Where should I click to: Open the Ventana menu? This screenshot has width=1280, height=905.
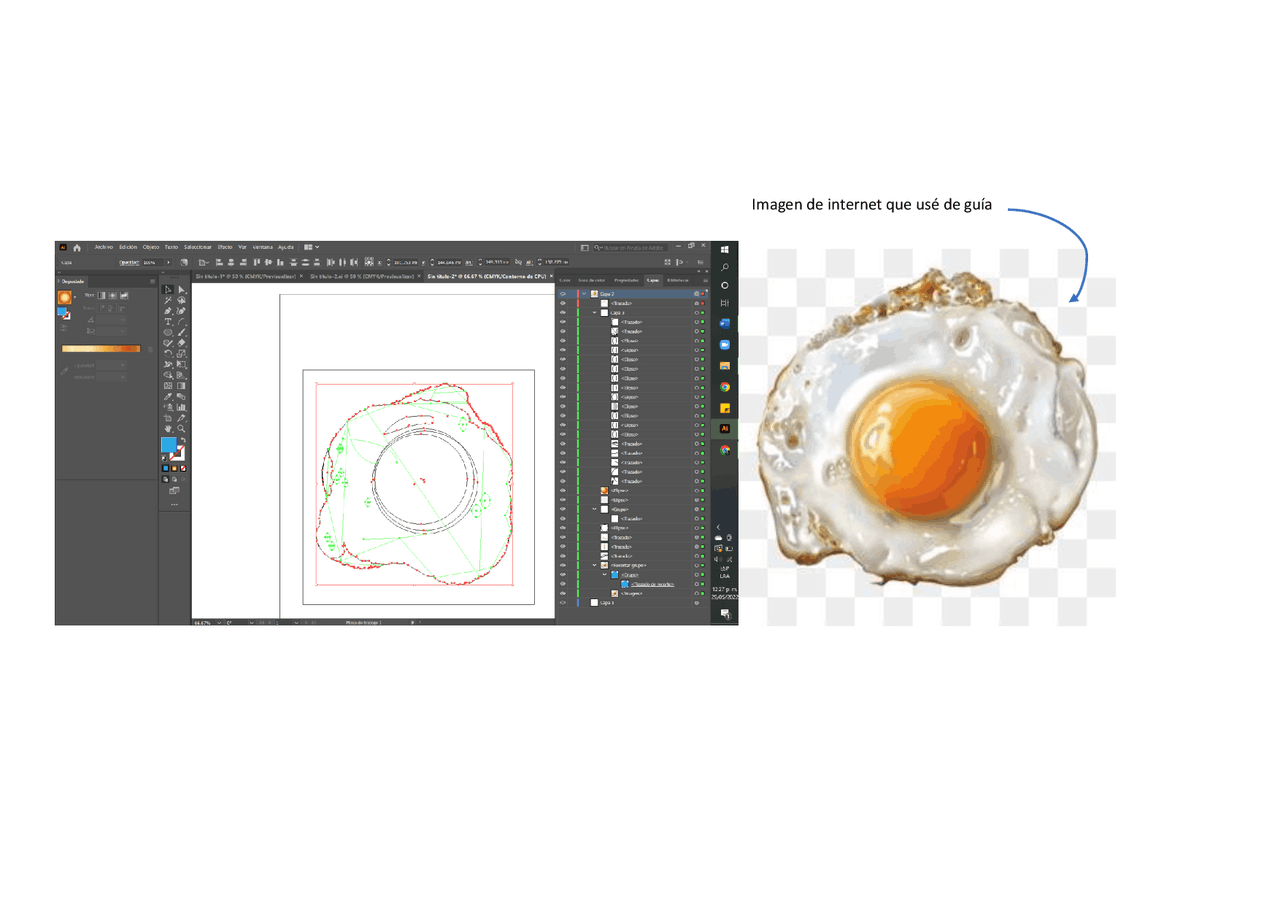[262, 247]
